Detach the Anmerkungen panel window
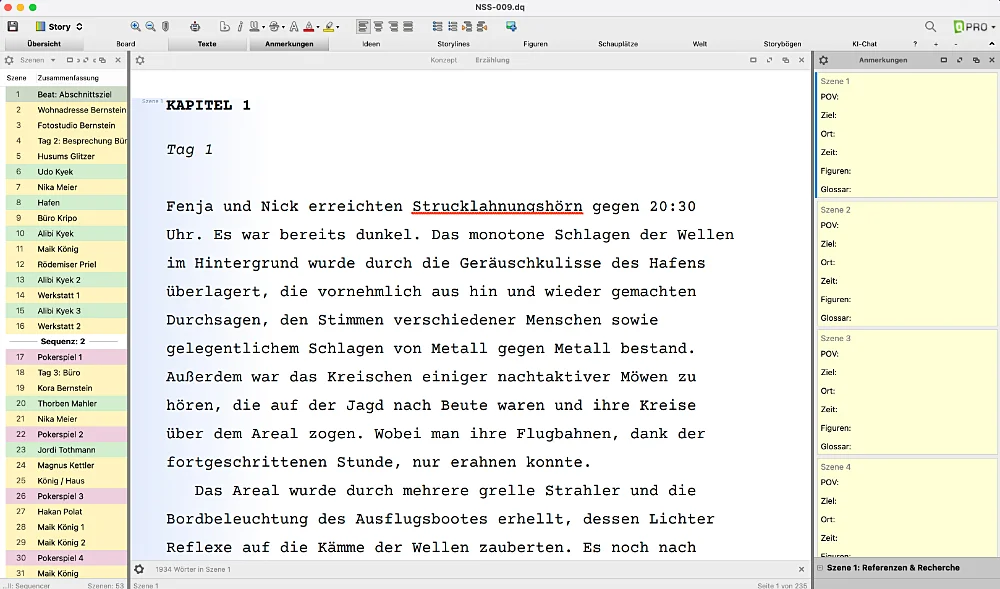This screenshot has width=1000, height=589. (x=976, y=60)
